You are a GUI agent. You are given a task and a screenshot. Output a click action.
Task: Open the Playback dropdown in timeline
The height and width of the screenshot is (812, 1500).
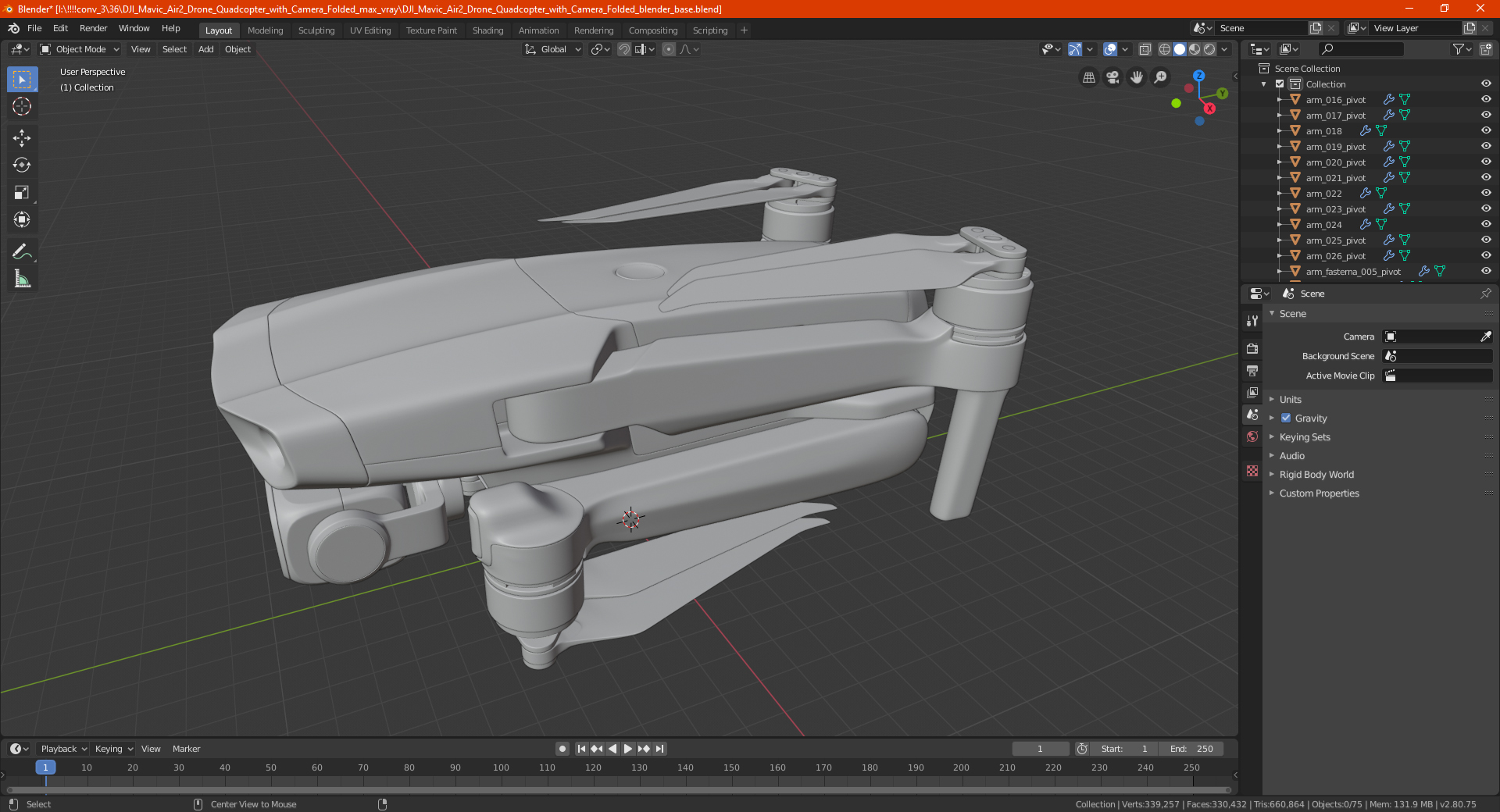[x=63, y=749]
